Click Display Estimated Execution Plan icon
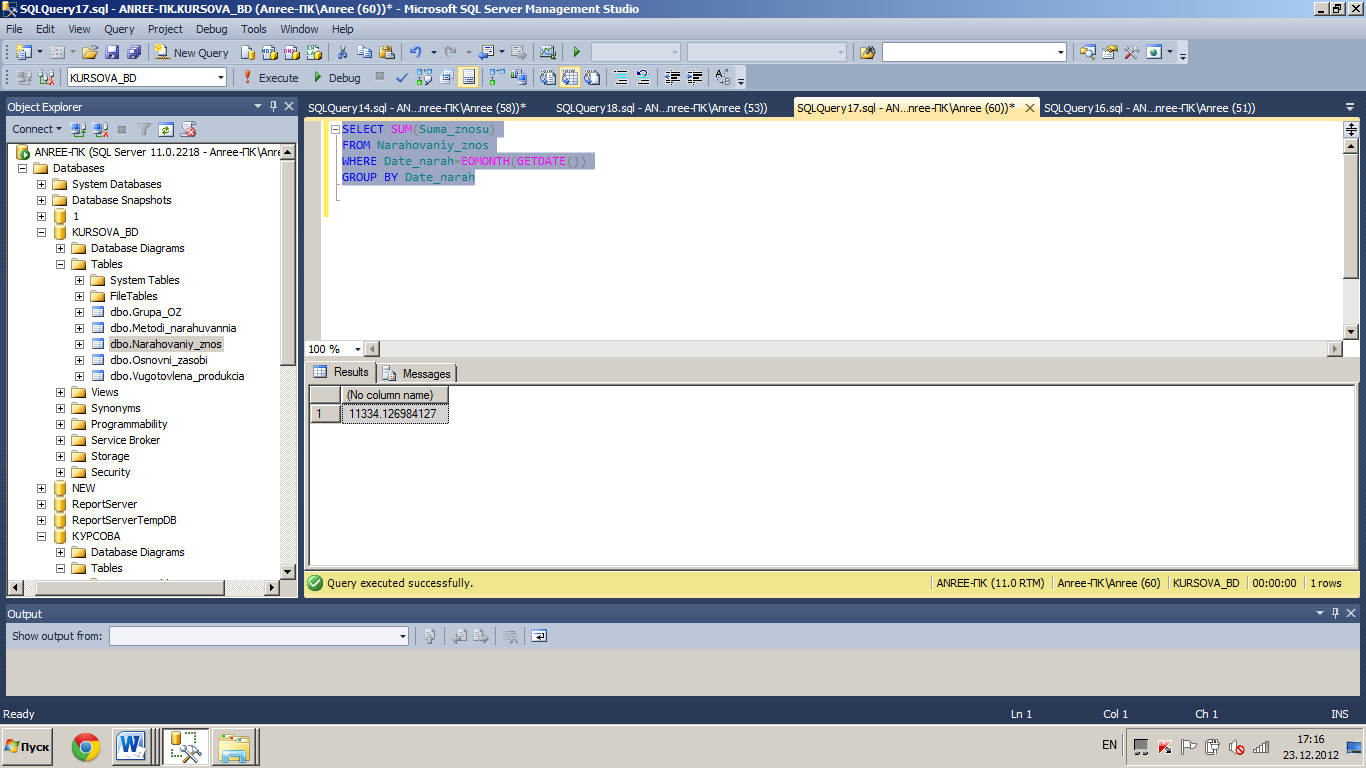This screenshot has height=768, width=1366. (x=424, y=77)
